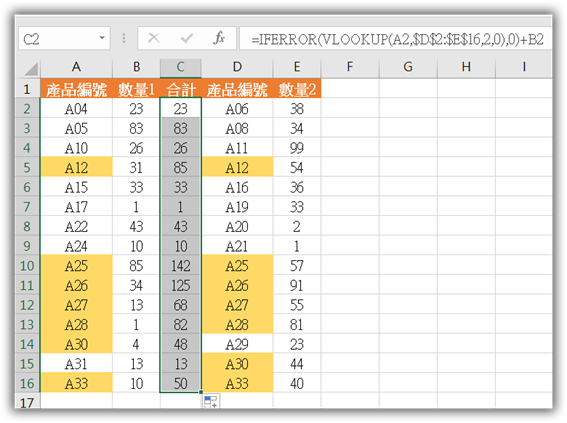Select column B header
Image resolution: width=567 pixels, height=423 pixels.
136,67
